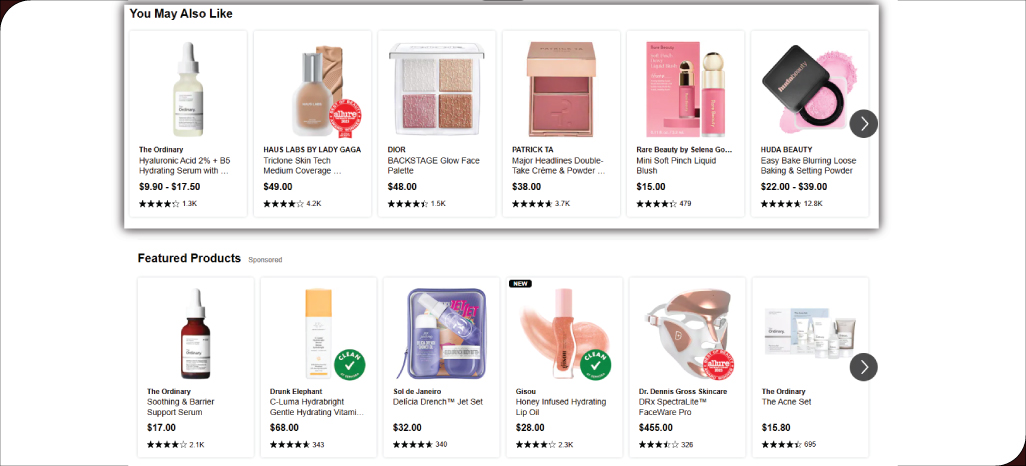Image resolution: width=1026 pixels, height=466 pixels.
Task: Click The Acne Set product title
Action: pos(787,402)
